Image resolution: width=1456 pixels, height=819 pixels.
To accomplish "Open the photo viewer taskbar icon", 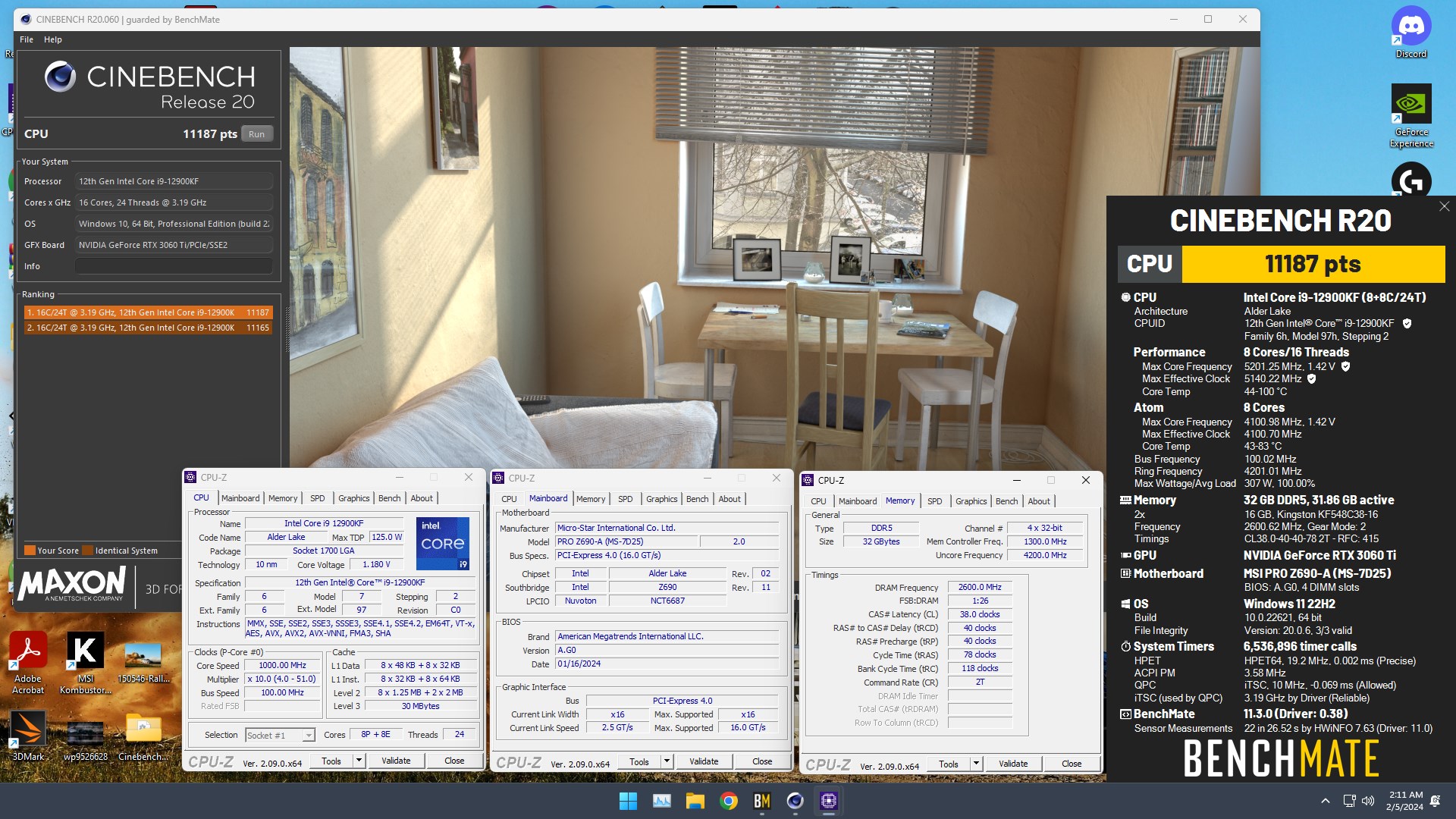I will [x=662, y=801].
